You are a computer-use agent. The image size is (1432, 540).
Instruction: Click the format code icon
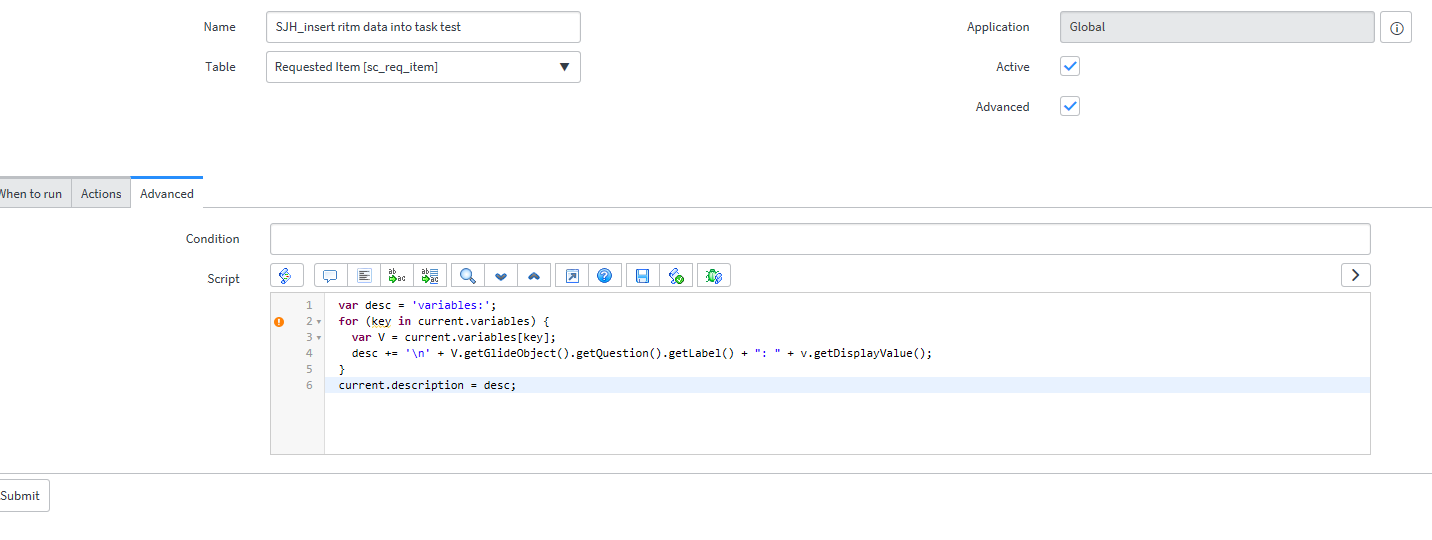[x=364, y=275]
